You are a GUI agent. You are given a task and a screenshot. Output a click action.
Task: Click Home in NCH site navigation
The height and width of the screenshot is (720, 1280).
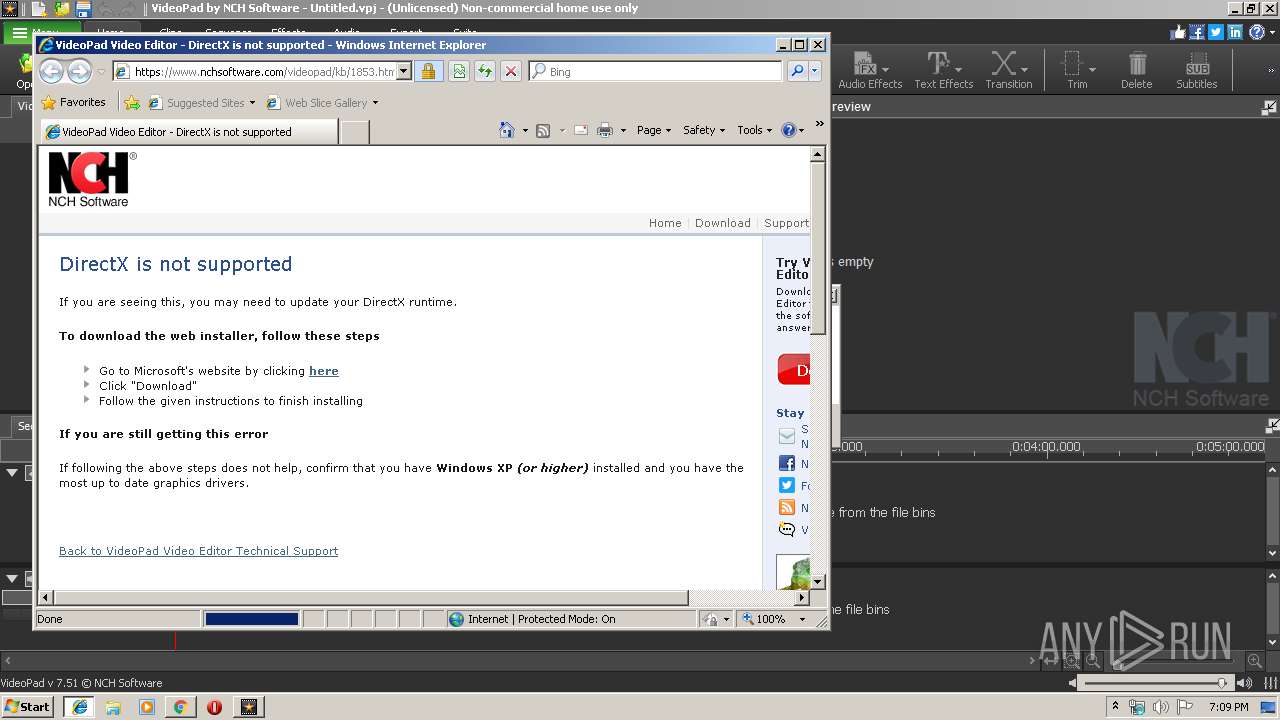tap(665, 223)
